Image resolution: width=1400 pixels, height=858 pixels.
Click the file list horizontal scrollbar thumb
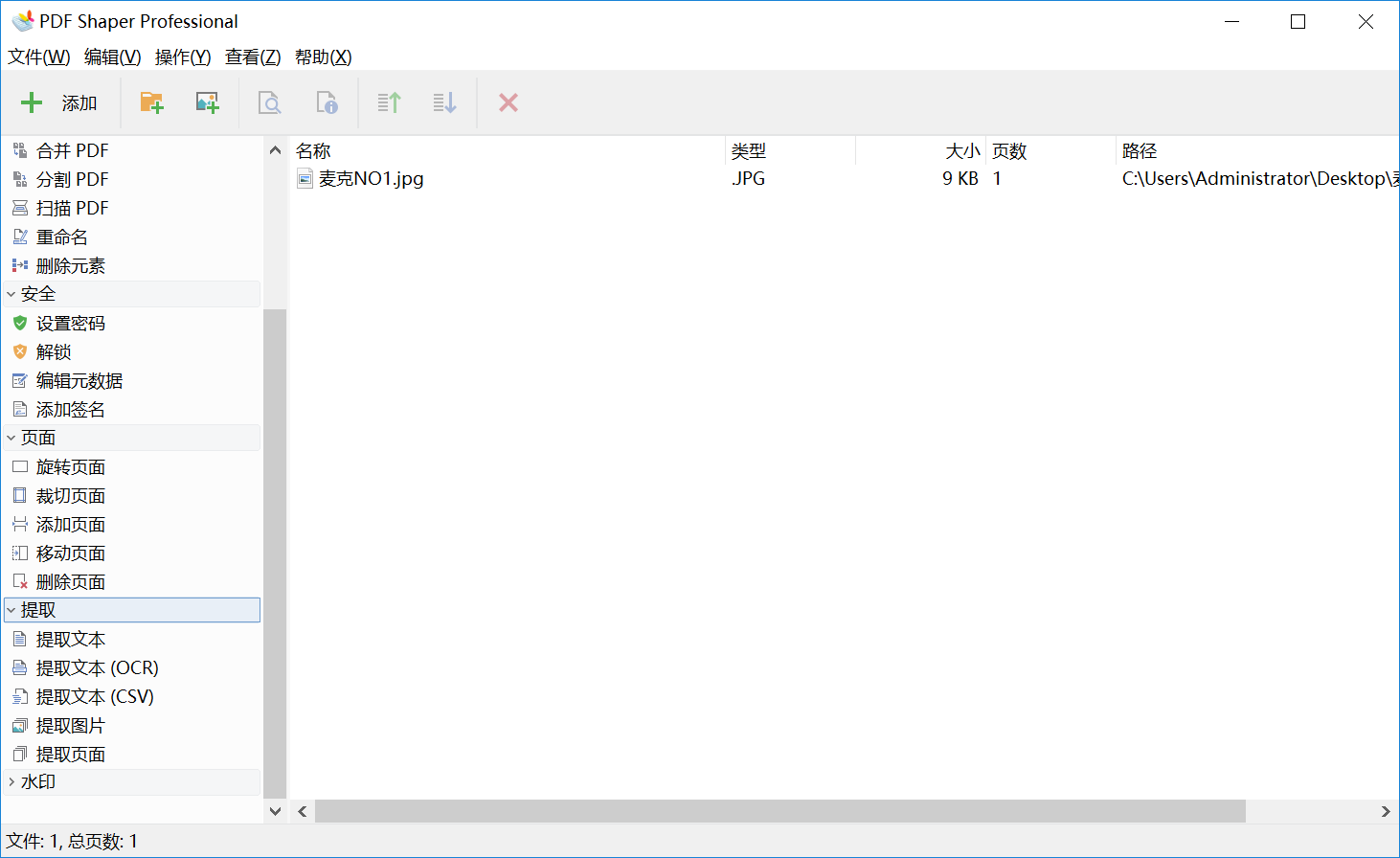[x=780, y=811]
